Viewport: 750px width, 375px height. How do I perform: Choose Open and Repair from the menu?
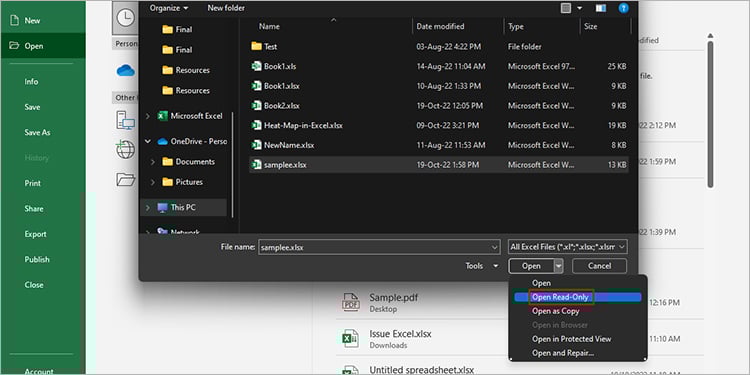coord(563,353)
